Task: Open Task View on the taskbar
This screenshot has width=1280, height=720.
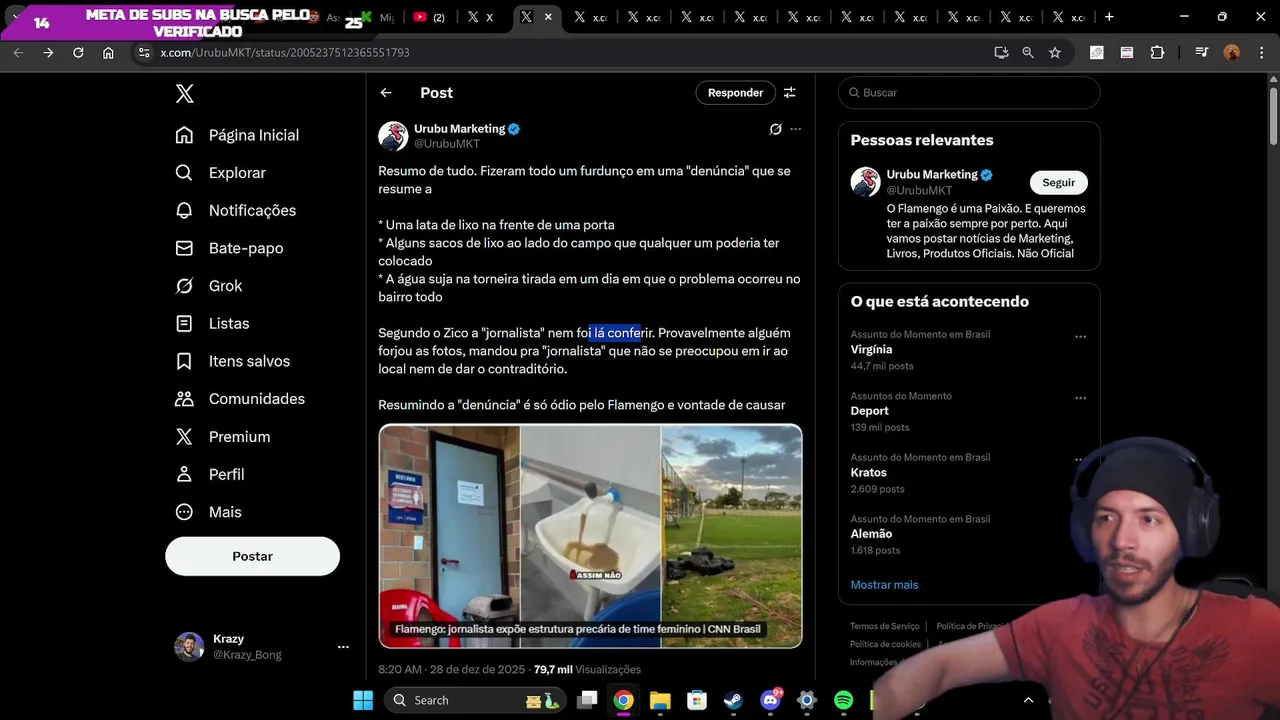Action: 587,700
